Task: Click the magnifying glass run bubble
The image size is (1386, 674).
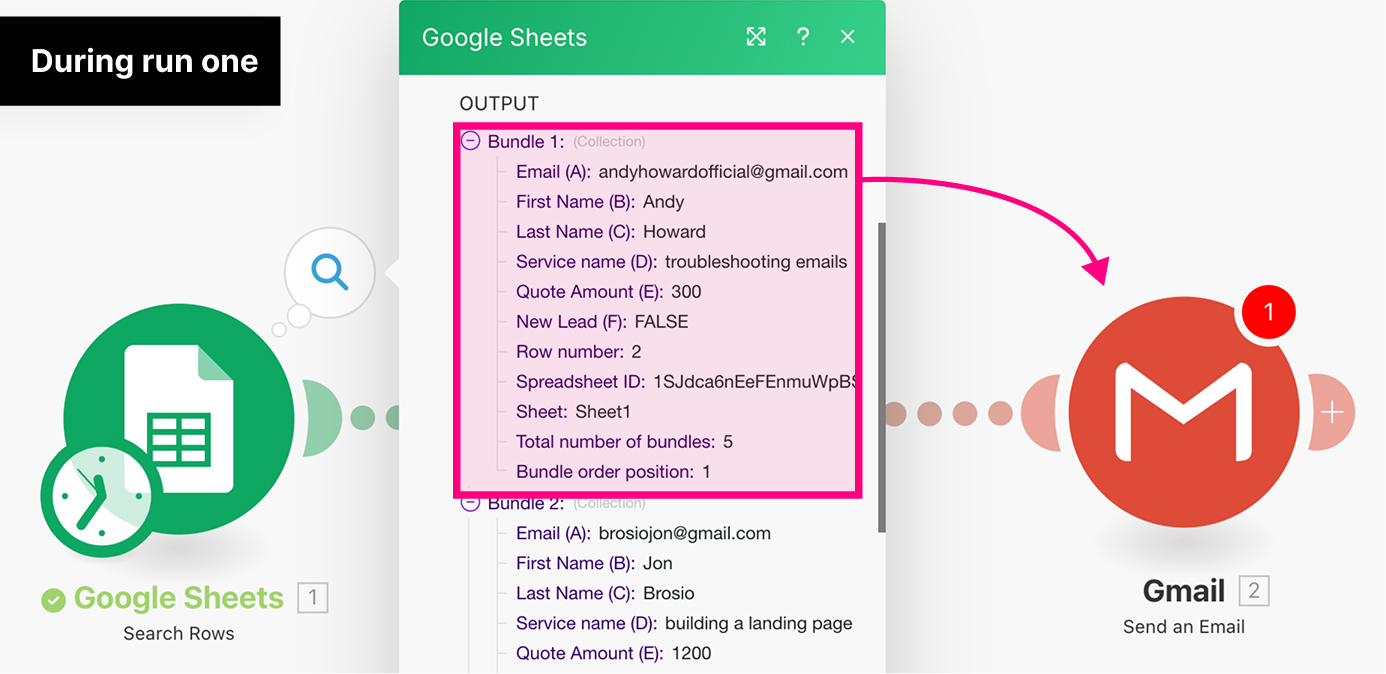Action: [x=329, y=271]
